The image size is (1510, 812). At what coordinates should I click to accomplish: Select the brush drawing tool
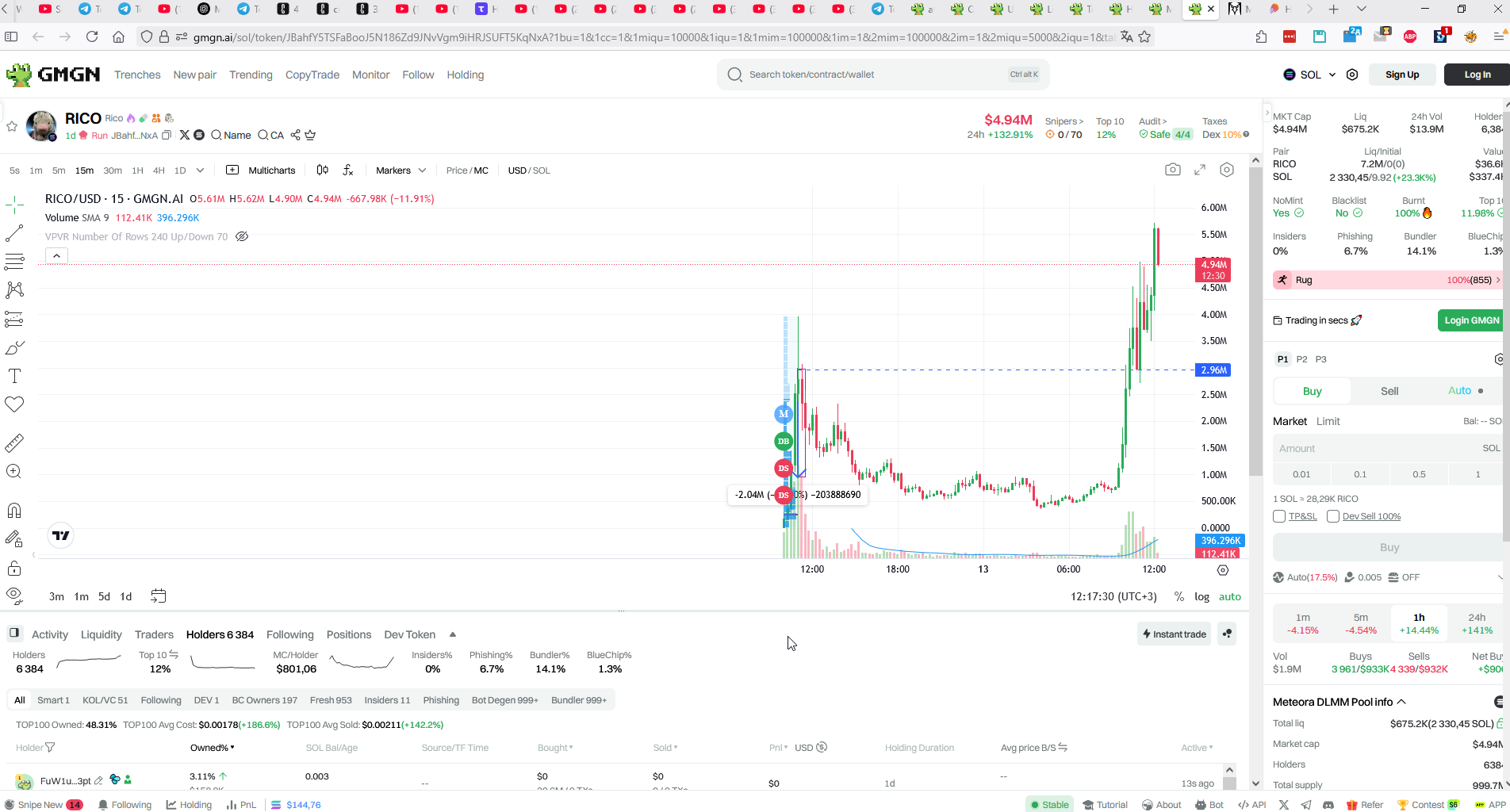[x=14, y=347]
